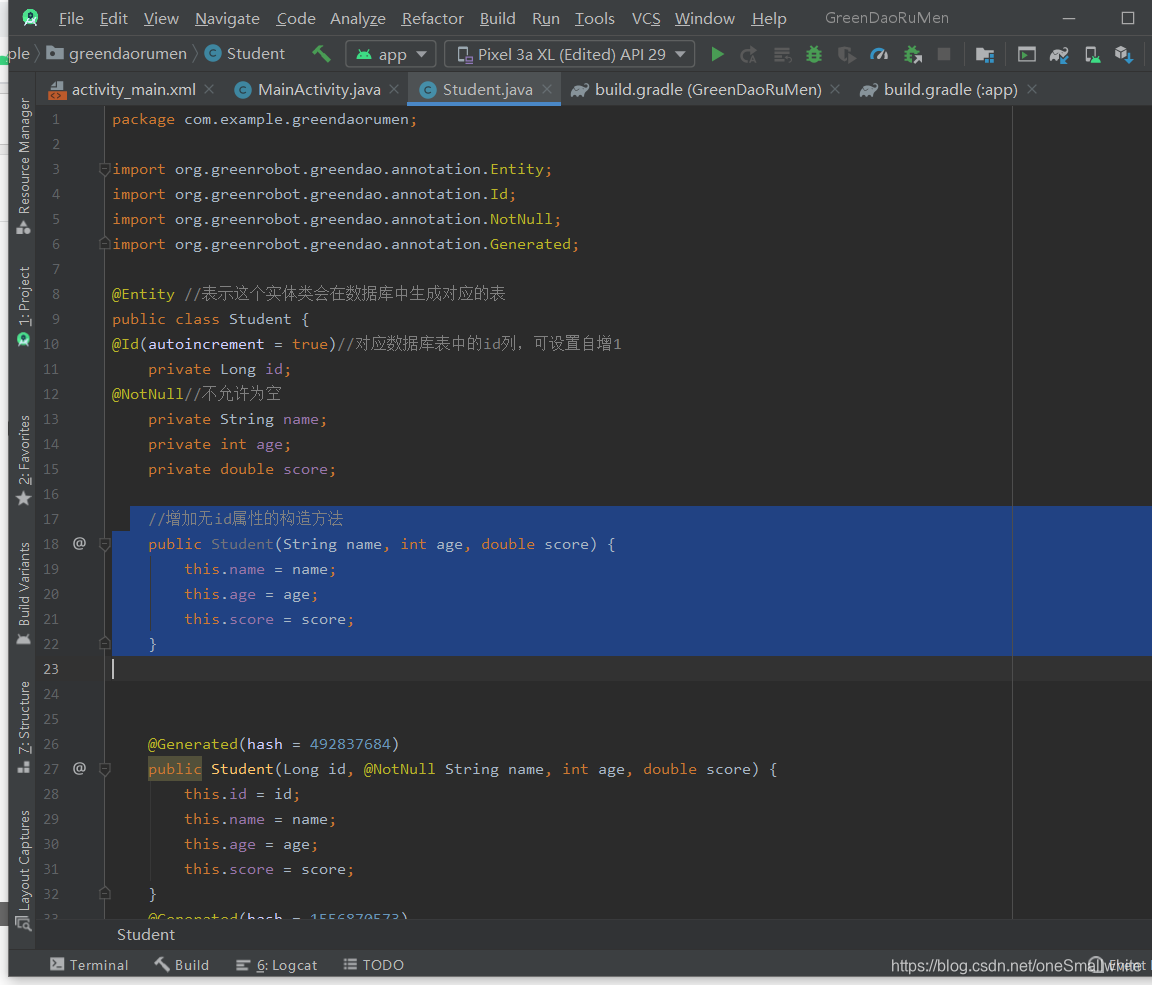Open the Logcat tool window
Image resolution: width=1152 pixels, height=985 pixels.
[x=276, y=964]
